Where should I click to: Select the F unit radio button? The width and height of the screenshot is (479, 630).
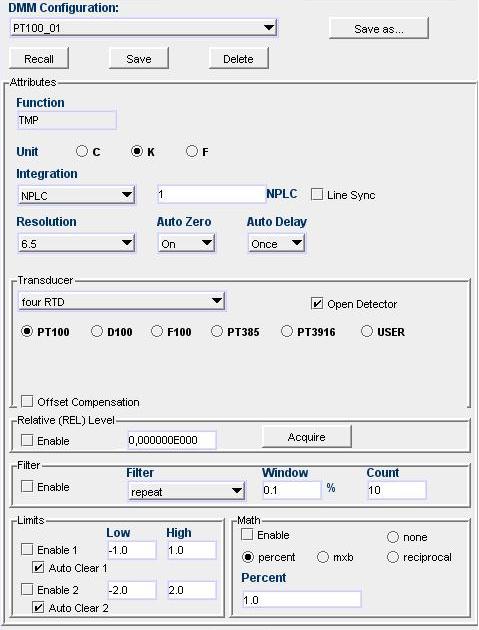[192, 151]
